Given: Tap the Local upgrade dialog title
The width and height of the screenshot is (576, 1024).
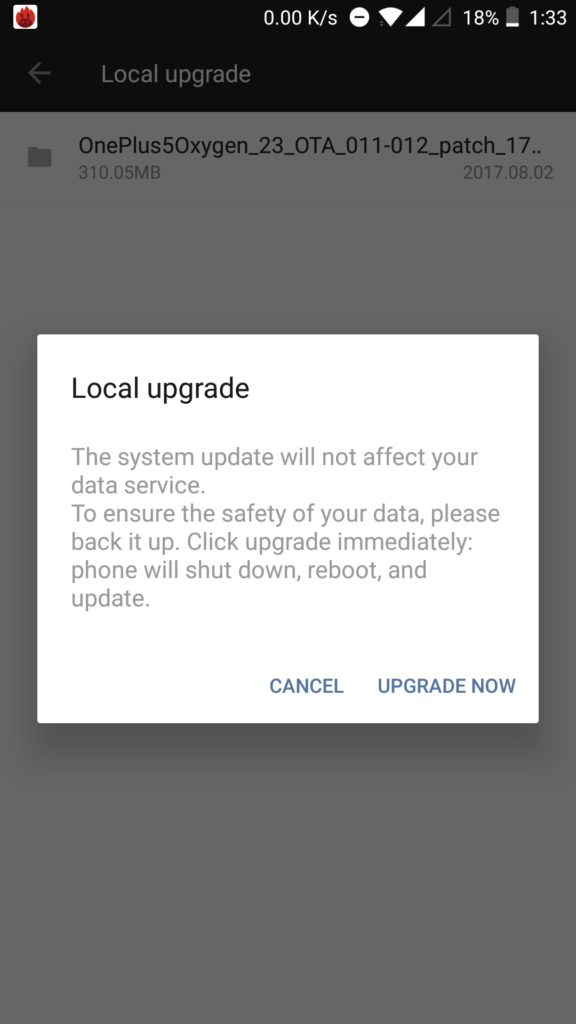Looking at the screenshot, I should (160, 389).
